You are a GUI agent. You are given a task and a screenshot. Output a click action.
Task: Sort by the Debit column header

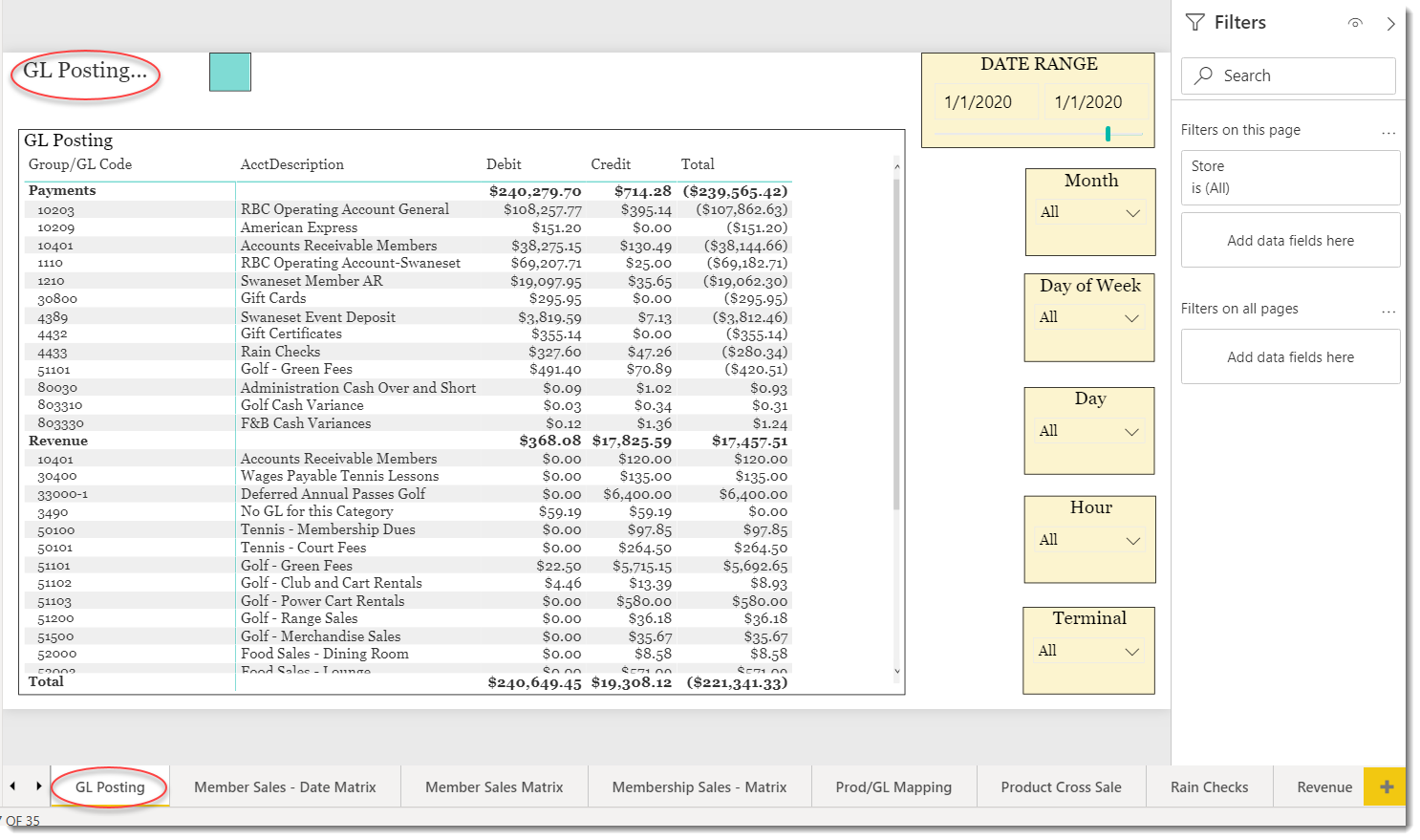[x=504, y=164]
